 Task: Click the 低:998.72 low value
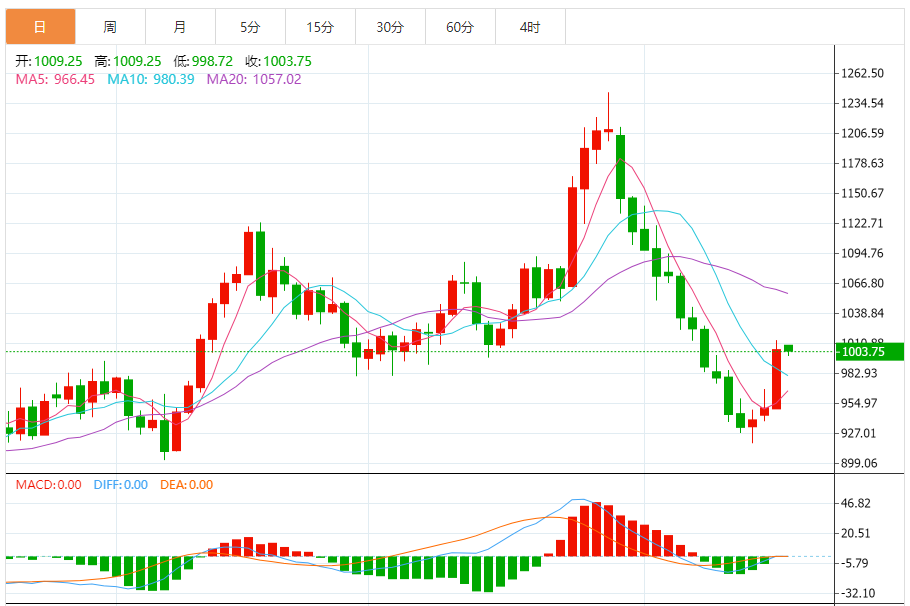click(203, 62)
